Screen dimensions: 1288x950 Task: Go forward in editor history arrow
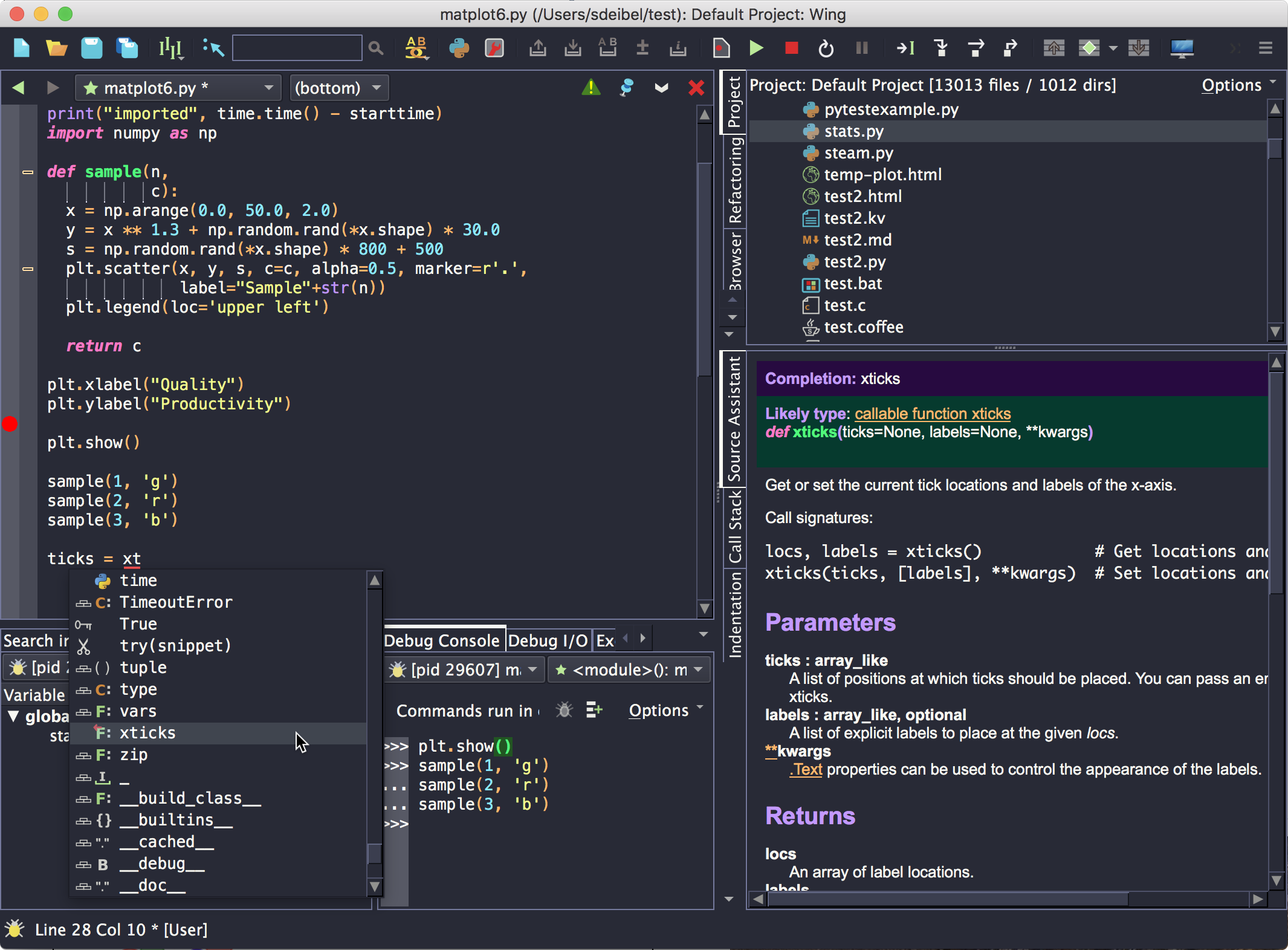tap(53, 88)
